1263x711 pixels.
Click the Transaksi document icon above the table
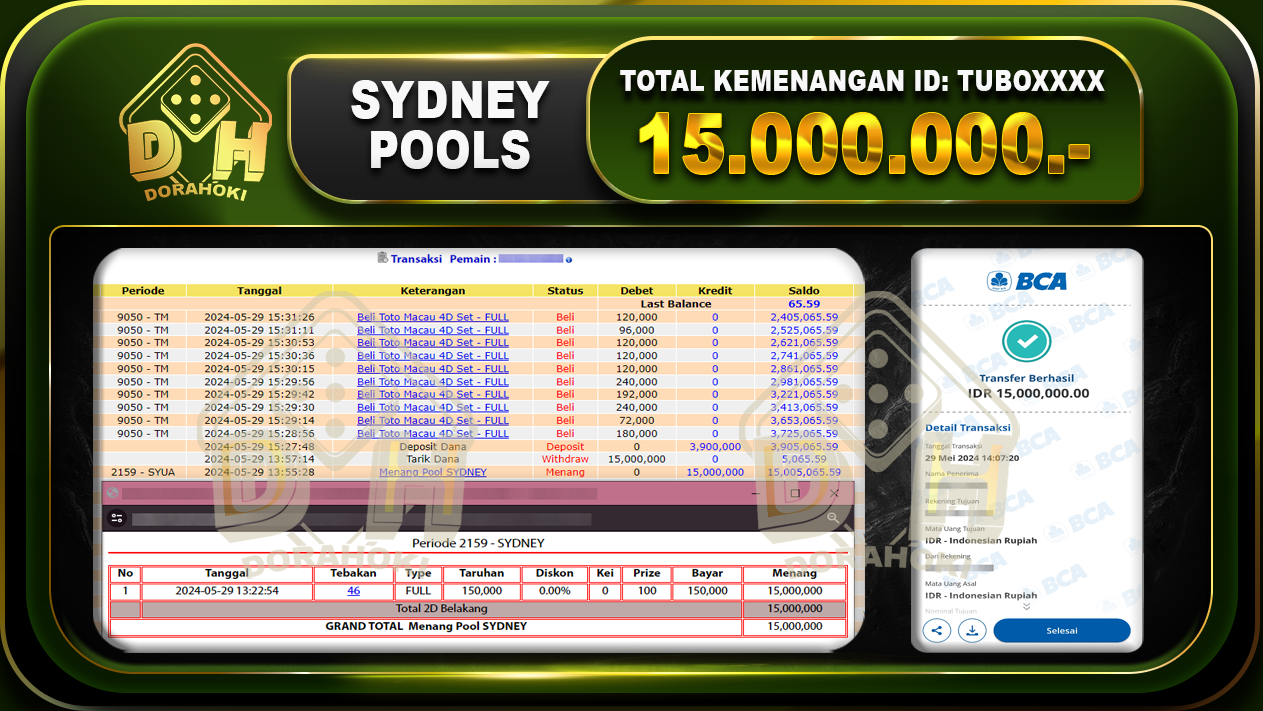point(383,258)
